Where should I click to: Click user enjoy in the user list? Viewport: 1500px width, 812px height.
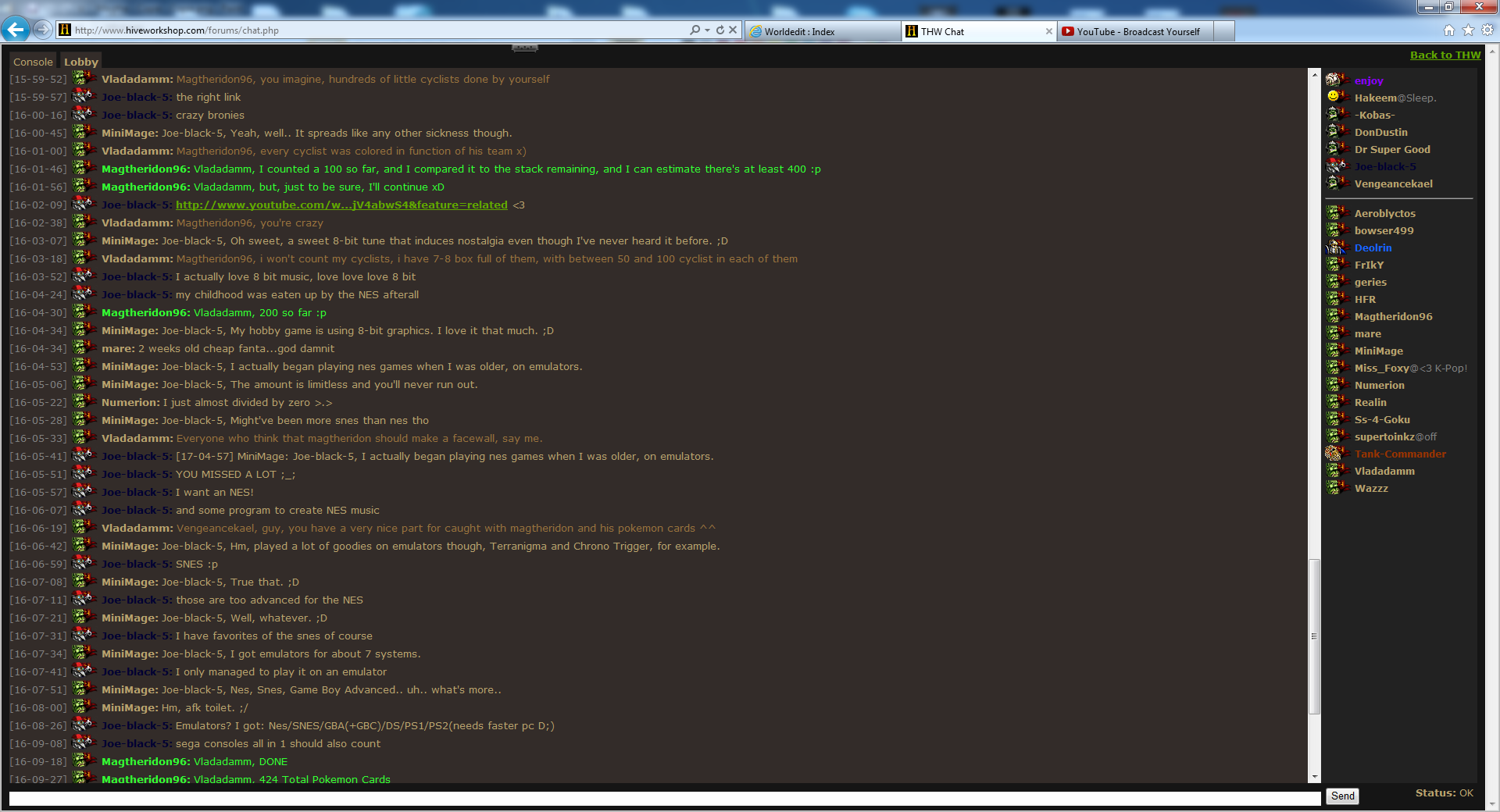click(x=1369, y=80)
